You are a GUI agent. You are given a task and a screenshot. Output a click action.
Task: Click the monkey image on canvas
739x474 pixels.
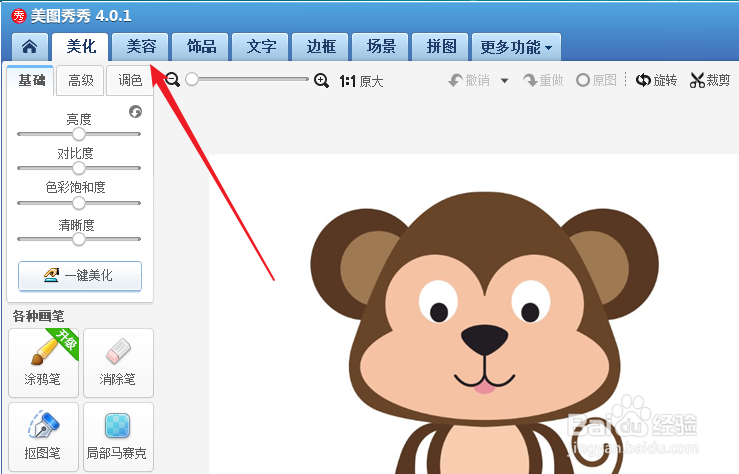484,332
